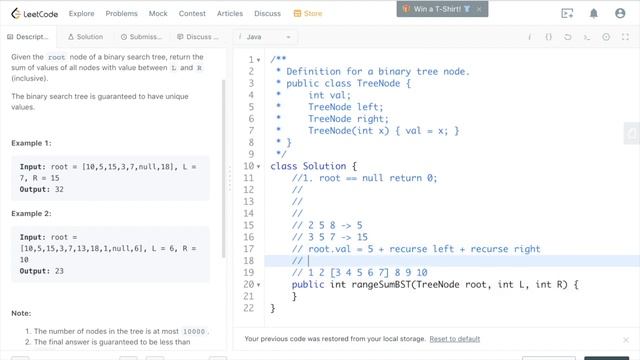Click the comment '//1. root == null return 0;'
The image size is (640, 360).
click(364, 178)
